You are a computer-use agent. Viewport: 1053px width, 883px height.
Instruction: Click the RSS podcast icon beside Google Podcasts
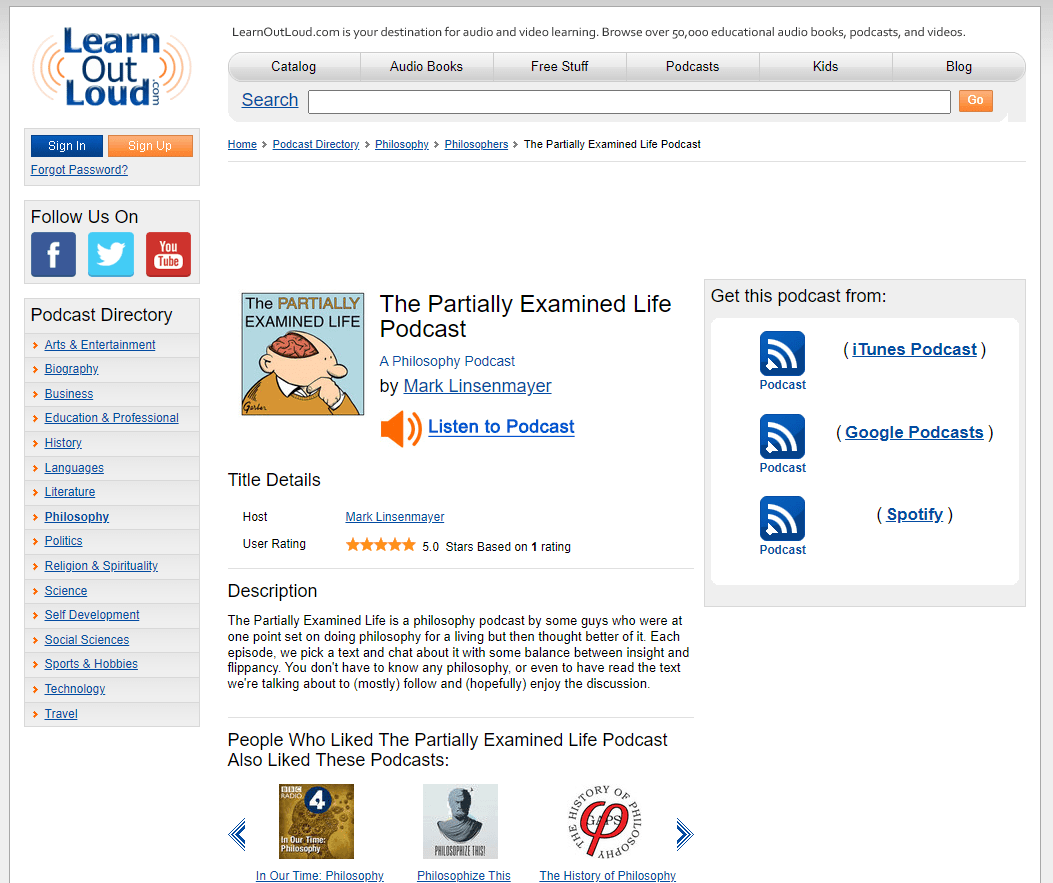pos(782,436)
